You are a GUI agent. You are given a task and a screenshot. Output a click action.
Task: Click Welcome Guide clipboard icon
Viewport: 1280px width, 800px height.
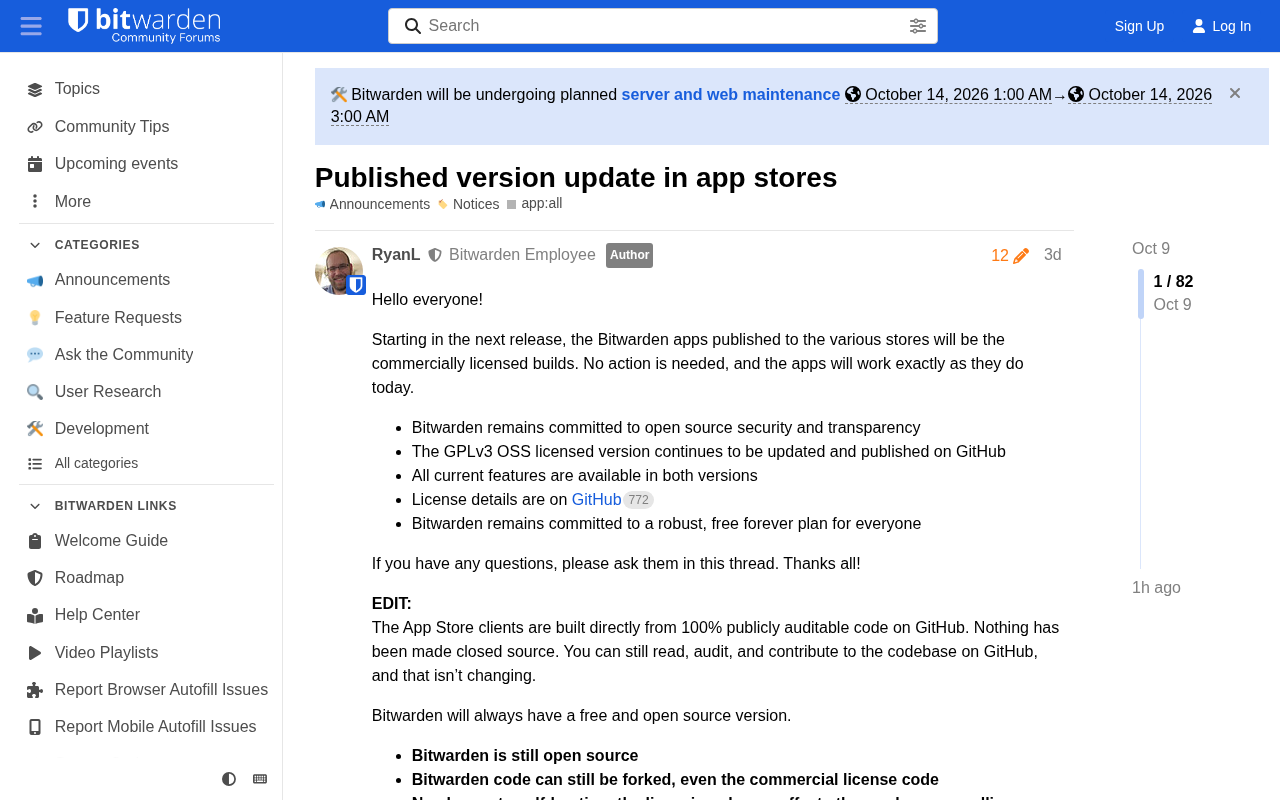point(35,541)
